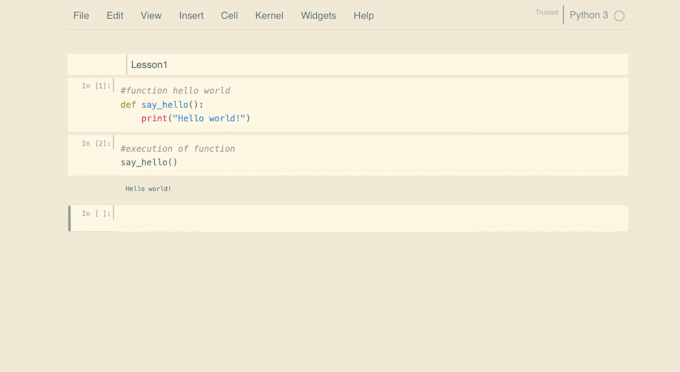680x372 pixels.
Task: Open the Kernel menu
Action: click(269, 16)
